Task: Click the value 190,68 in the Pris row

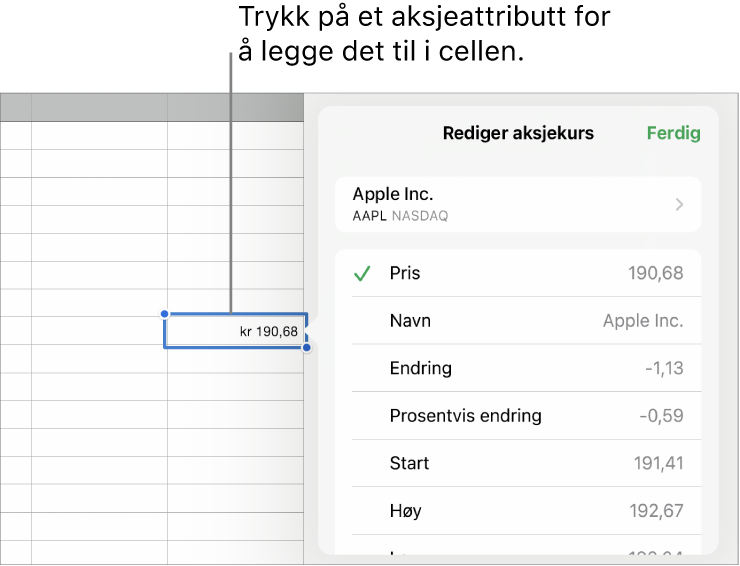Action: [656, 273]
